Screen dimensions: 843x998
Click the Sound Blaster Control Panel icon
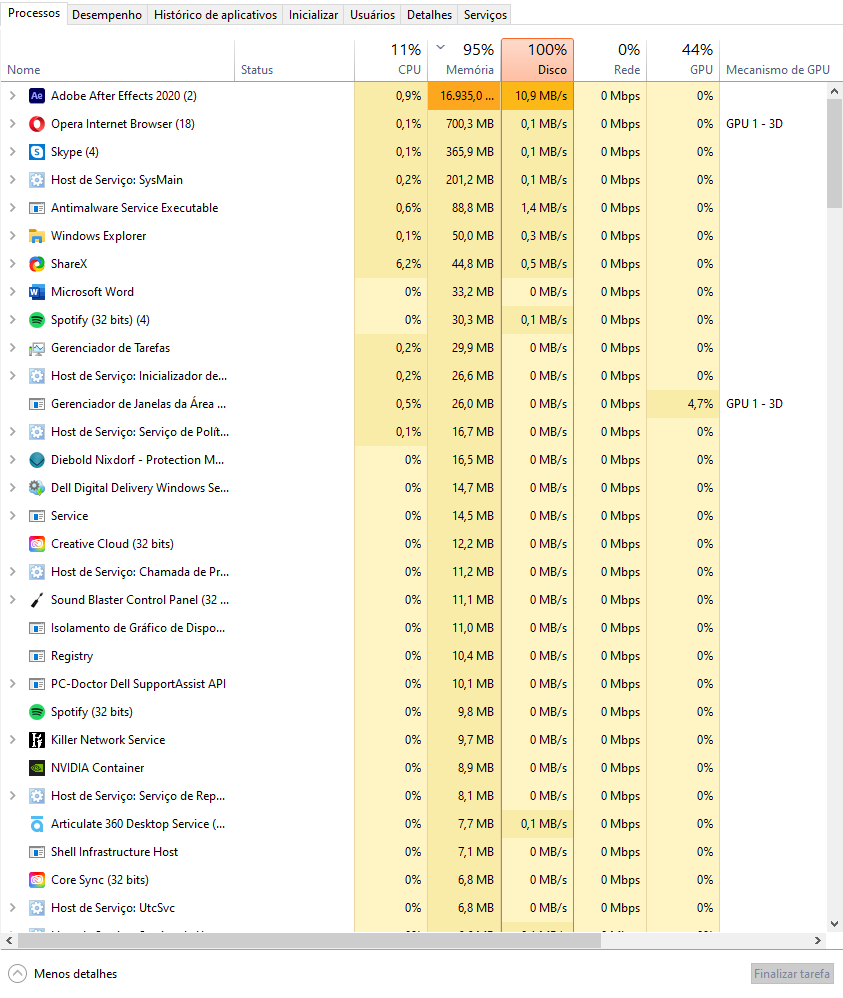pyautogui.click(x=37, y=600)
